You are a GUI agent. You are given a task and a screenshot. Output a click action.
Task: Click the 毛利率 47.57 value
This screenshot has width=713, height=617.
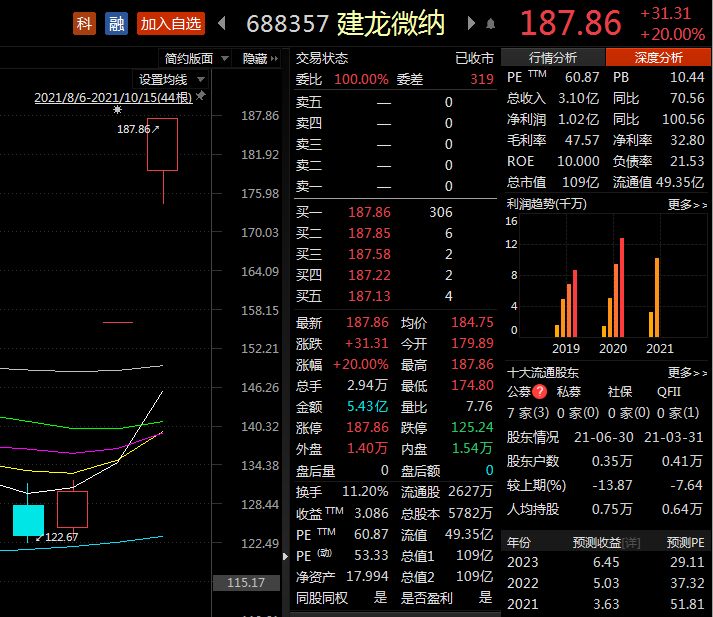(x=582, y=140)
